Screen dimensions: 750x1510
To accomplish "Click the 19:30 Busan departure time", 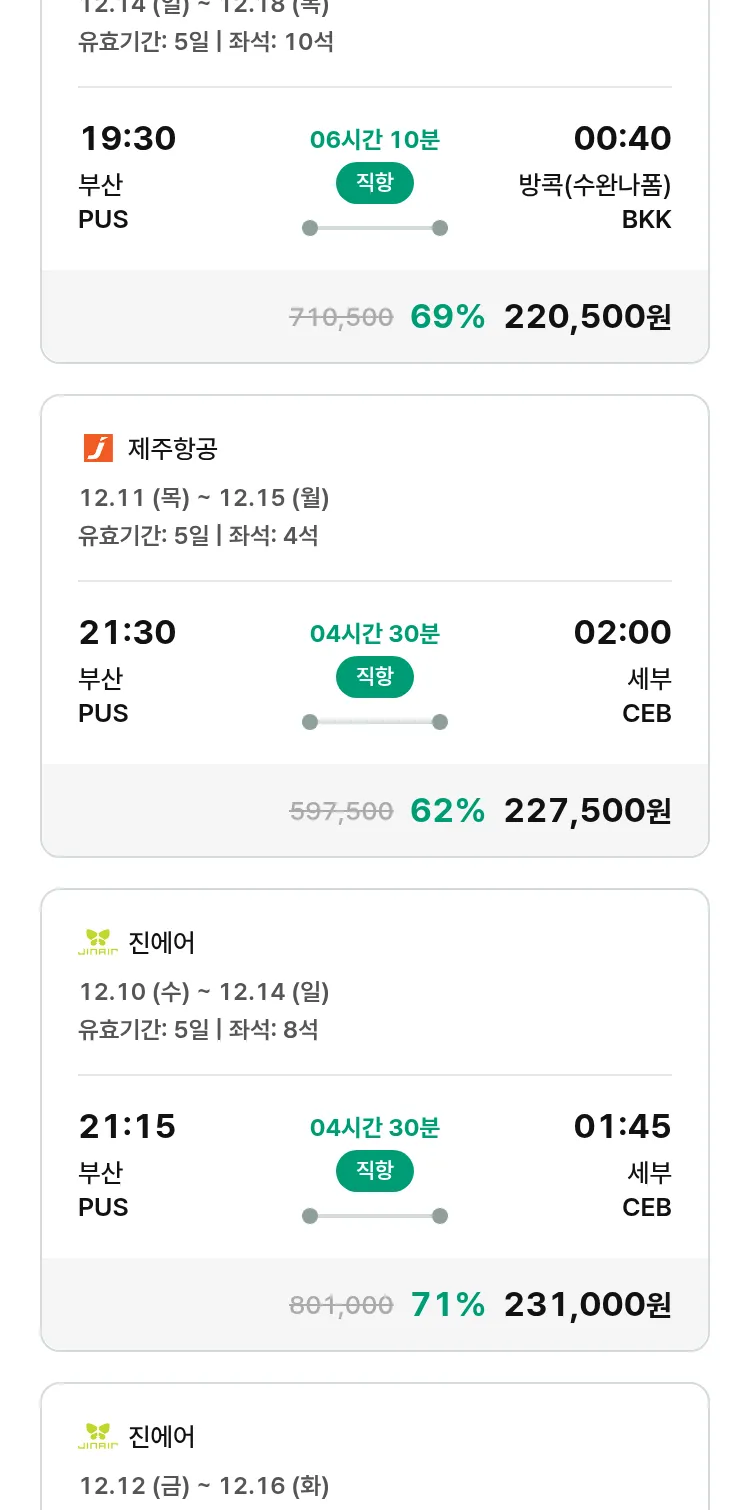I will coord(127,139).
